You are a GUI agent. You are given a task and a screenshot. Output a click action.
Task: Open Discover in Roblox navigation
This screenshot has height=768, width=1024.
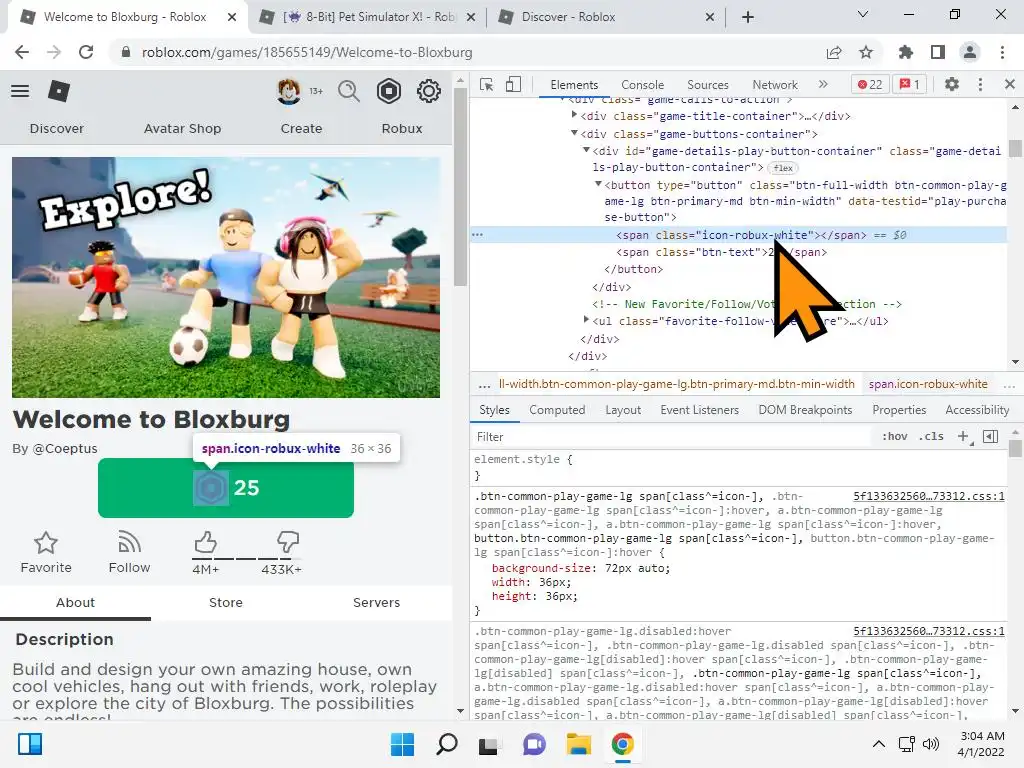(x=57, y=129)
